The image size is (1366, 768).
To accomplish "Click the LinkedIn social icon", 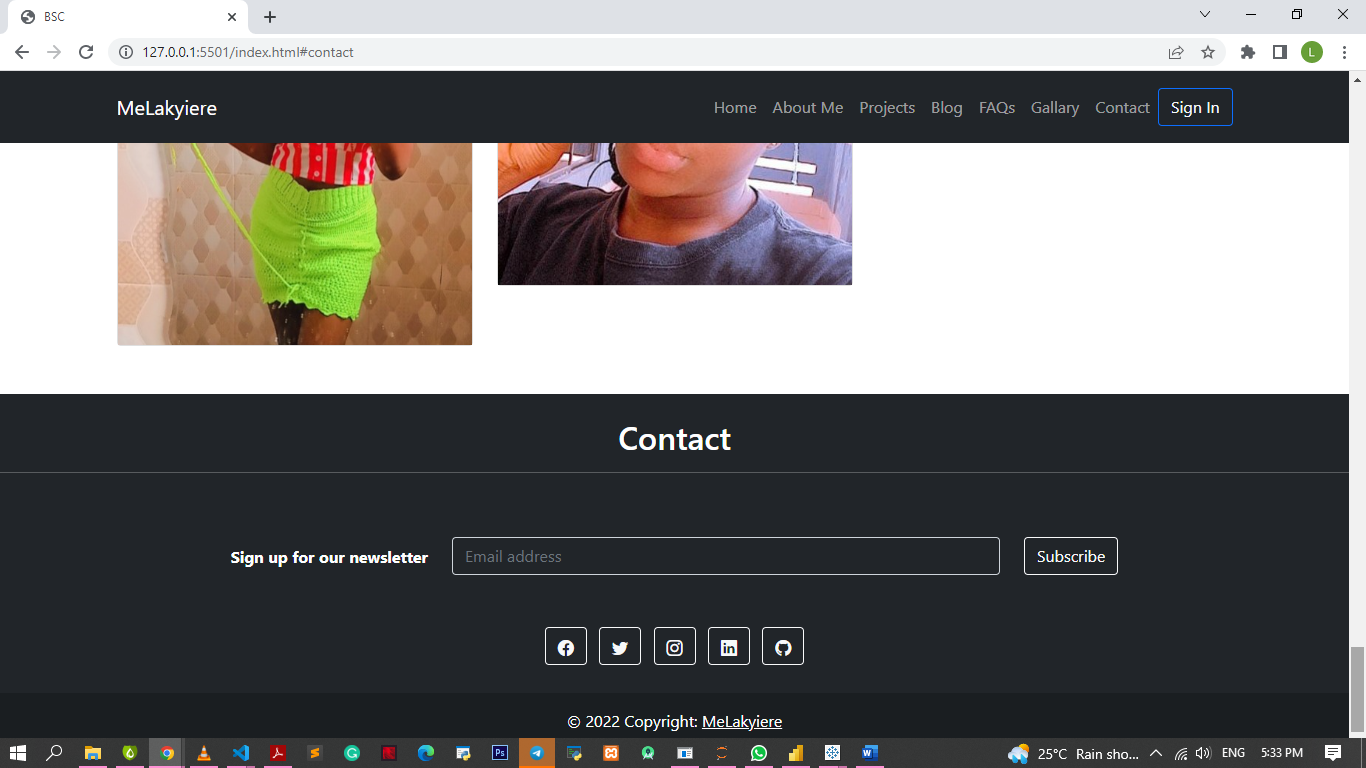I will 729,646.
